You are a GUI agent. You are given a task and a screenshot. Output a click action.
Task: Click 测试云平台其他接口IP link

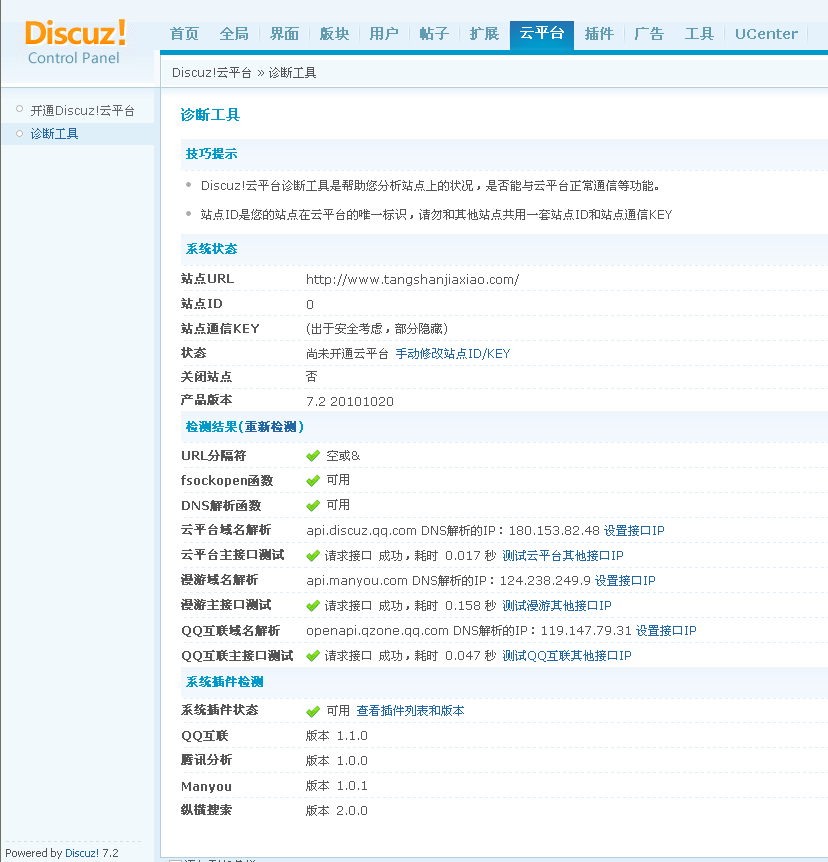563,556
